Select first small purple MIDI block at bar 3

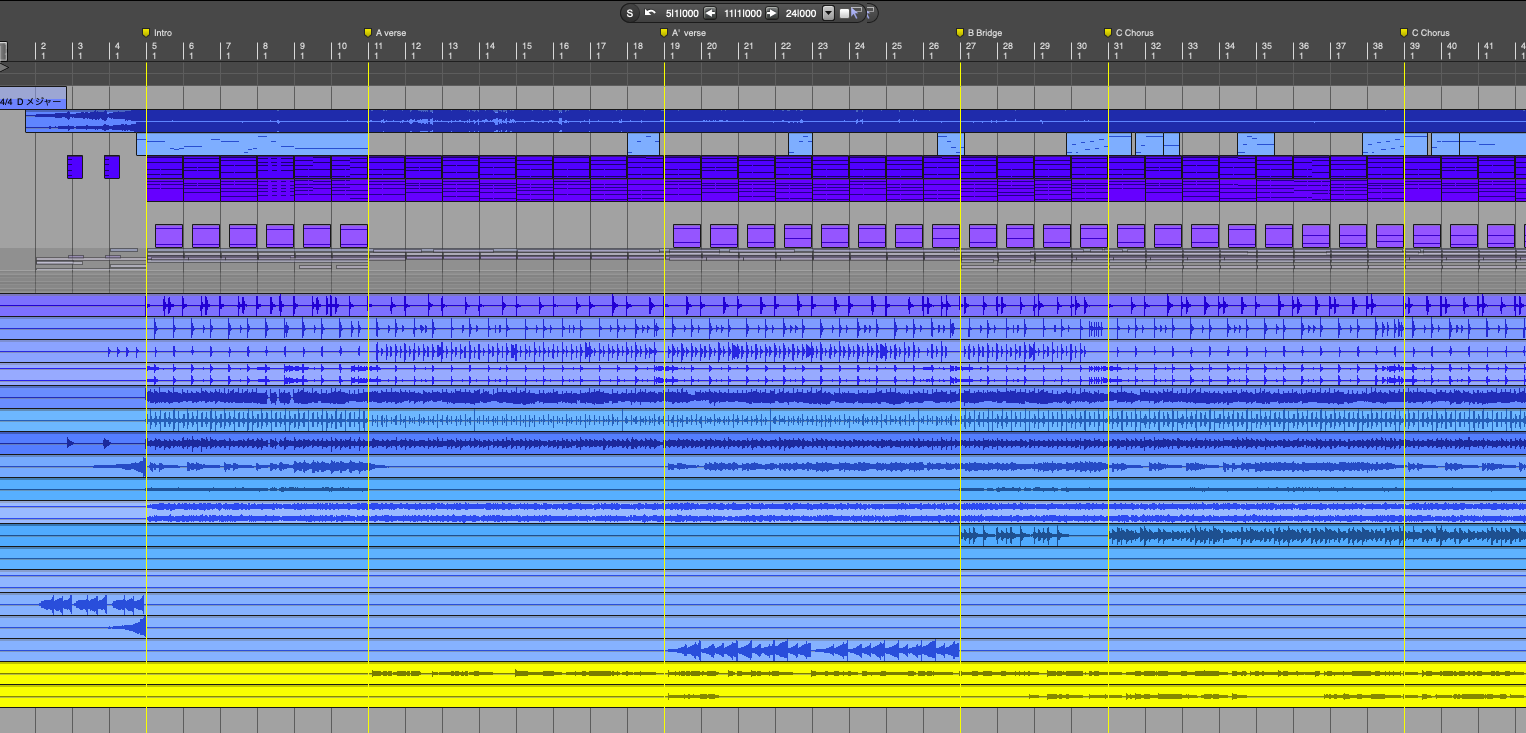[x=75, y=167]
